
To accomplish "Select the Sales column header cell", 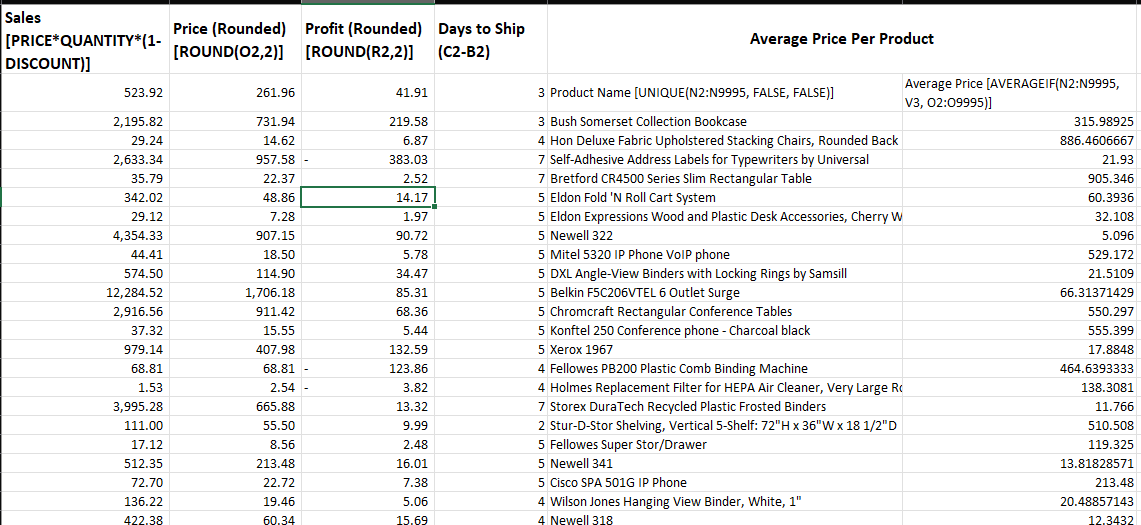I will tap(84, 39).
